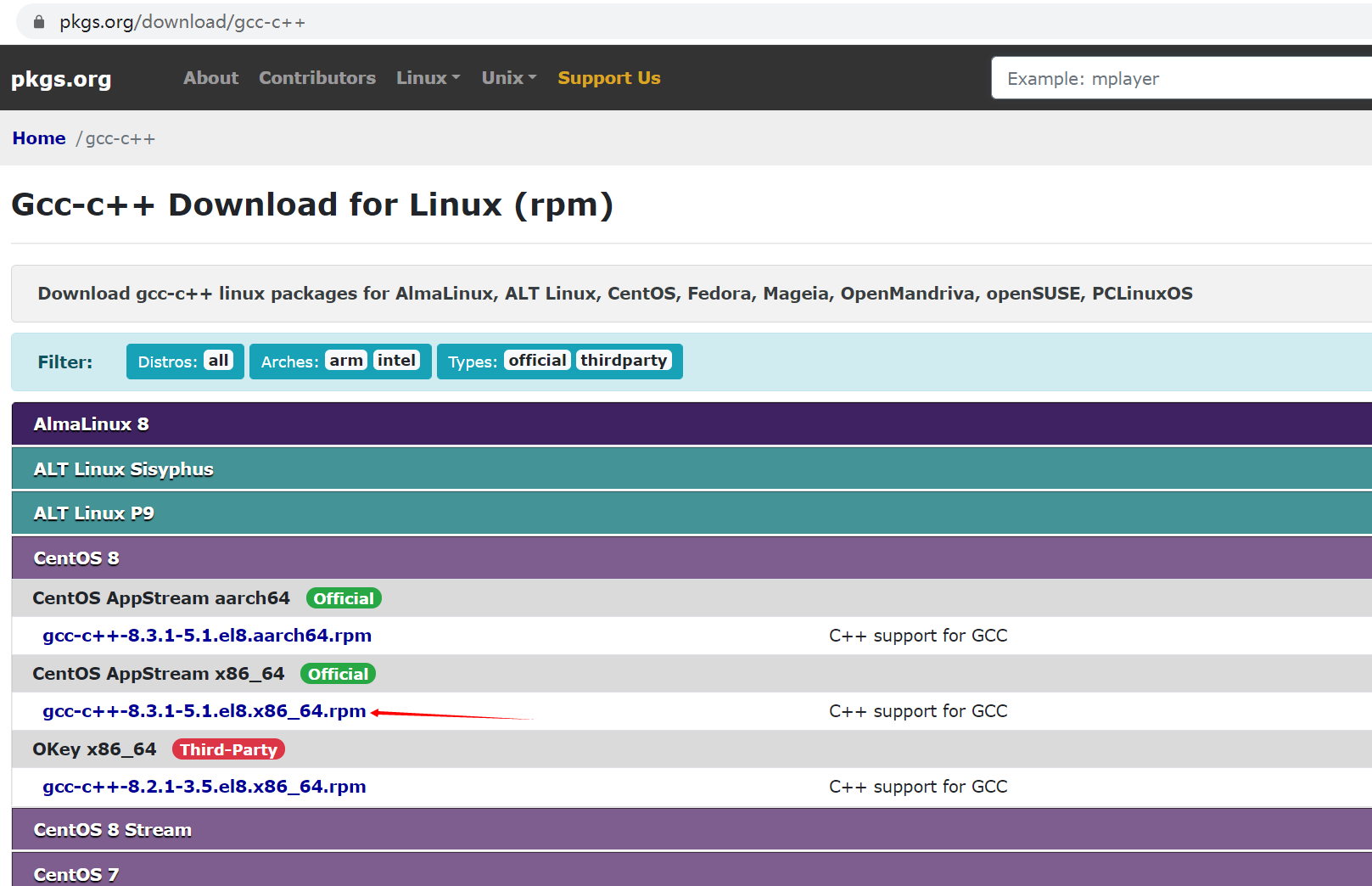Expand the CentOS 8 Stream section

coord(692,829)
